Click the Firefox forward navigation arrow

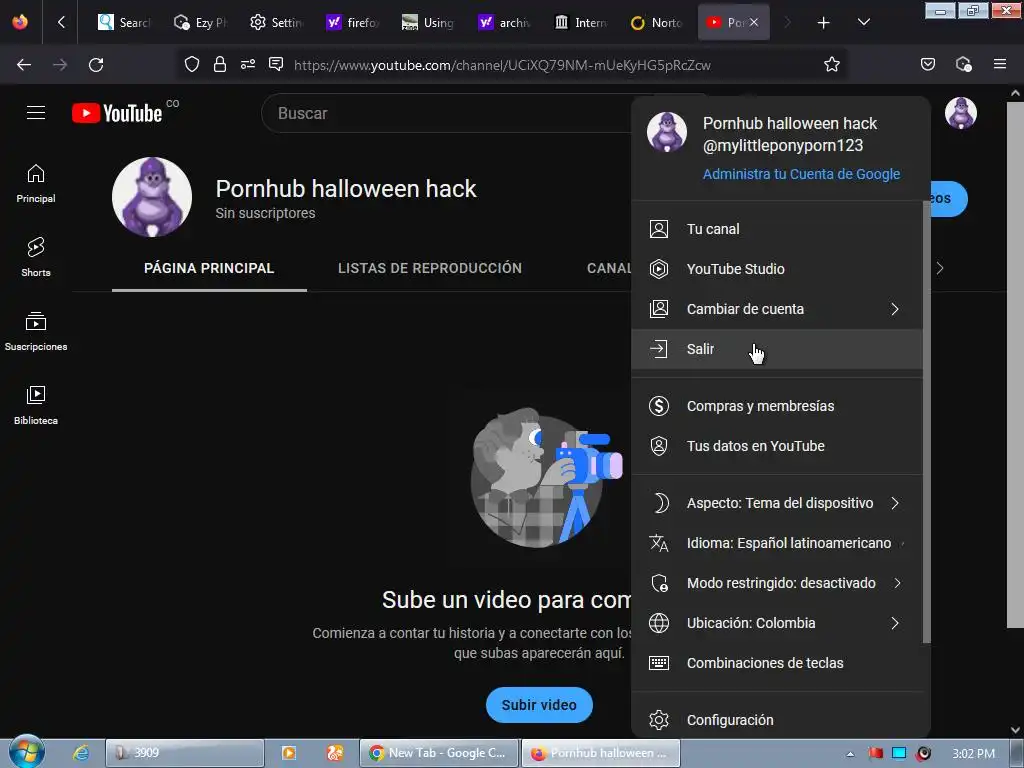60,65
